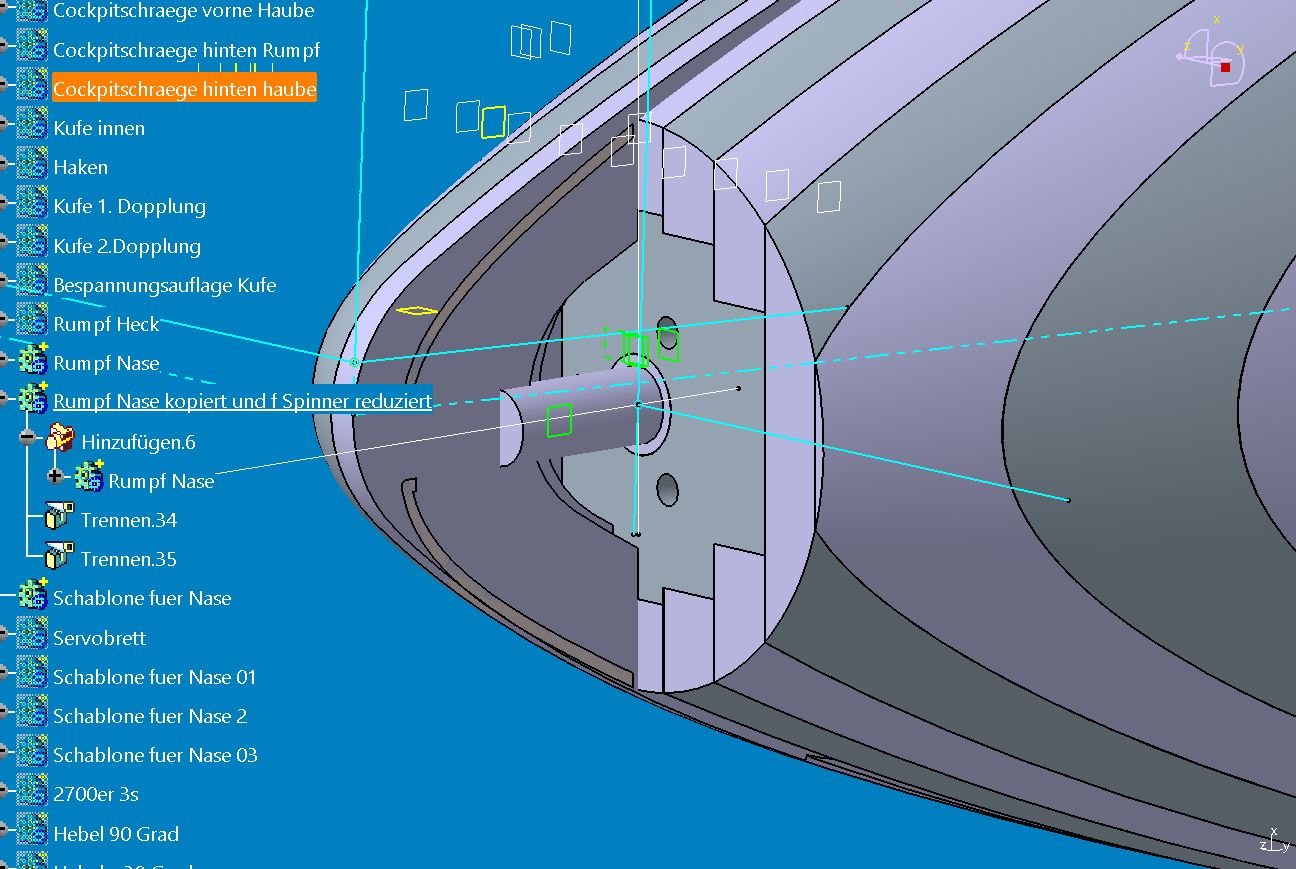Screen dimensions: 1296x869
Task: Click the body icon beside Kufe innen
Action: coord(32,127)
